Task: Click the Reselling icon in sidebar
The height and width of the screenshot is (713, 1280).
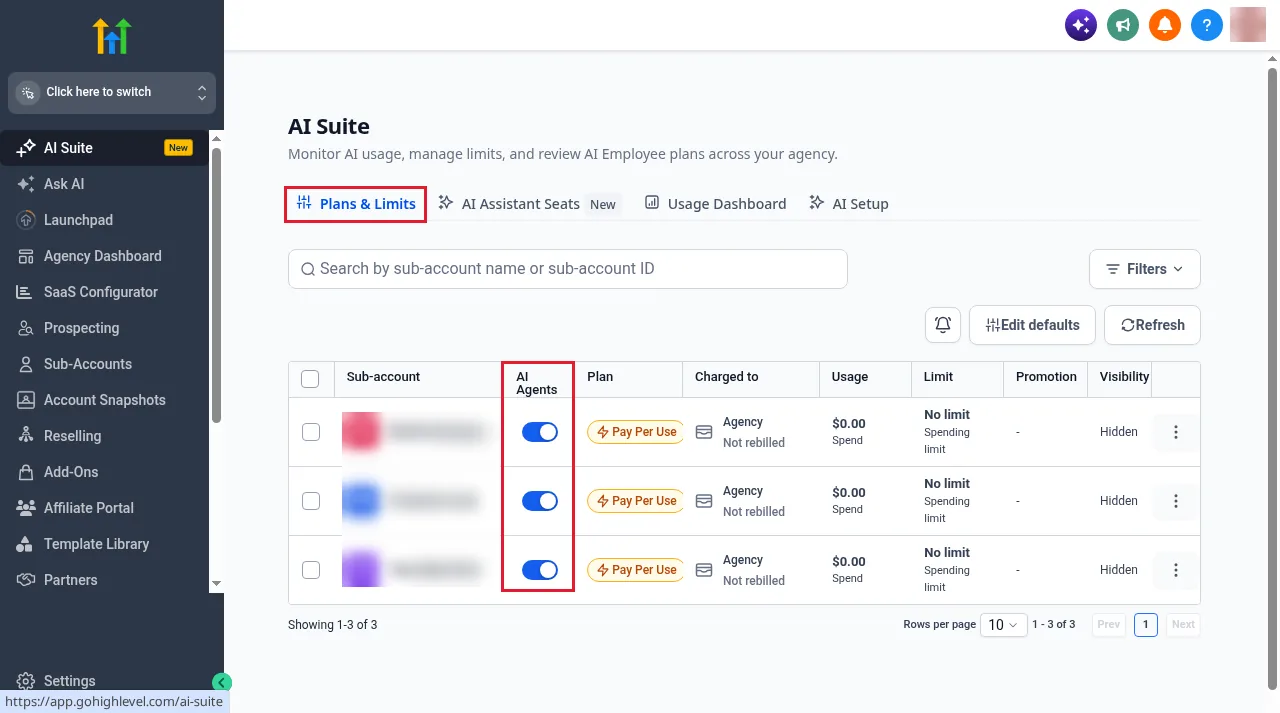Action: [x=26, y=436]
